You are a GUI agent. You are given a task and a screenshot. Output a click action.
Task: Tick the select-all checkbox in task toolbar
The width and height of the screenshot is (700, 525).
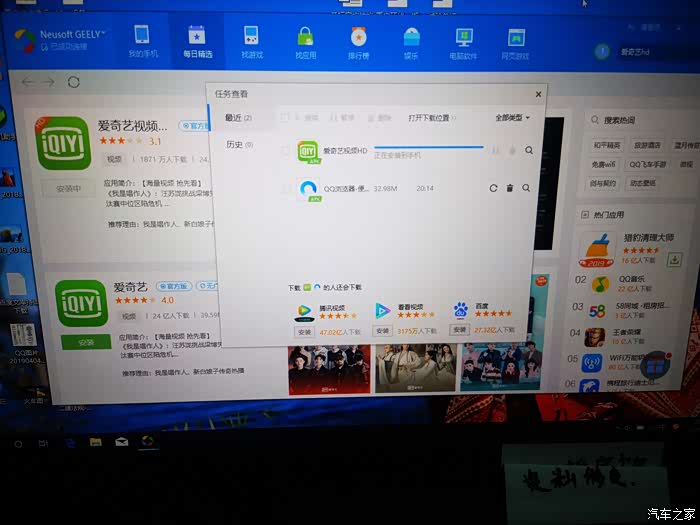(284, 117)
